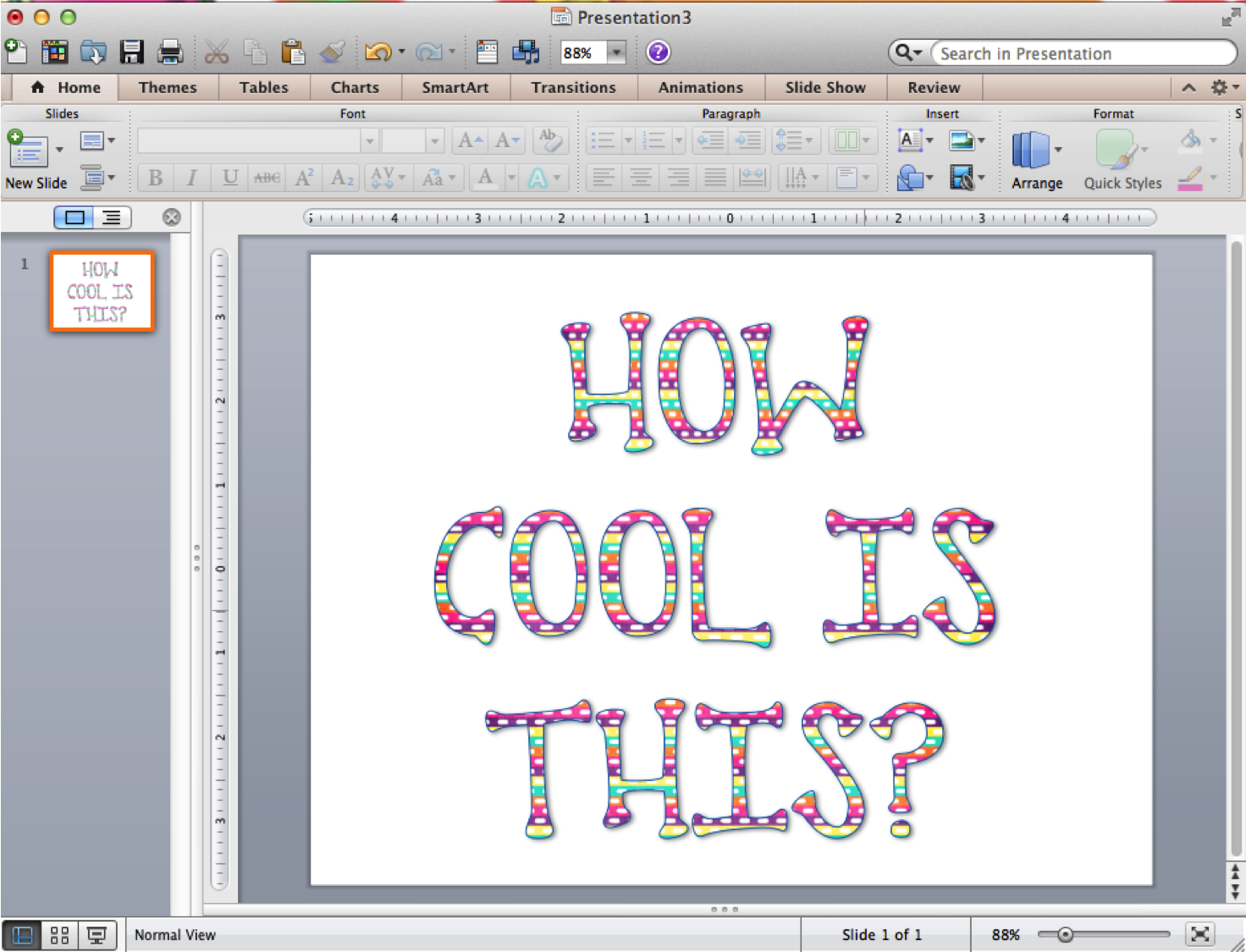1246x952 pixels.
Task: Select the Format Painter tool
Action: (333, 51)
